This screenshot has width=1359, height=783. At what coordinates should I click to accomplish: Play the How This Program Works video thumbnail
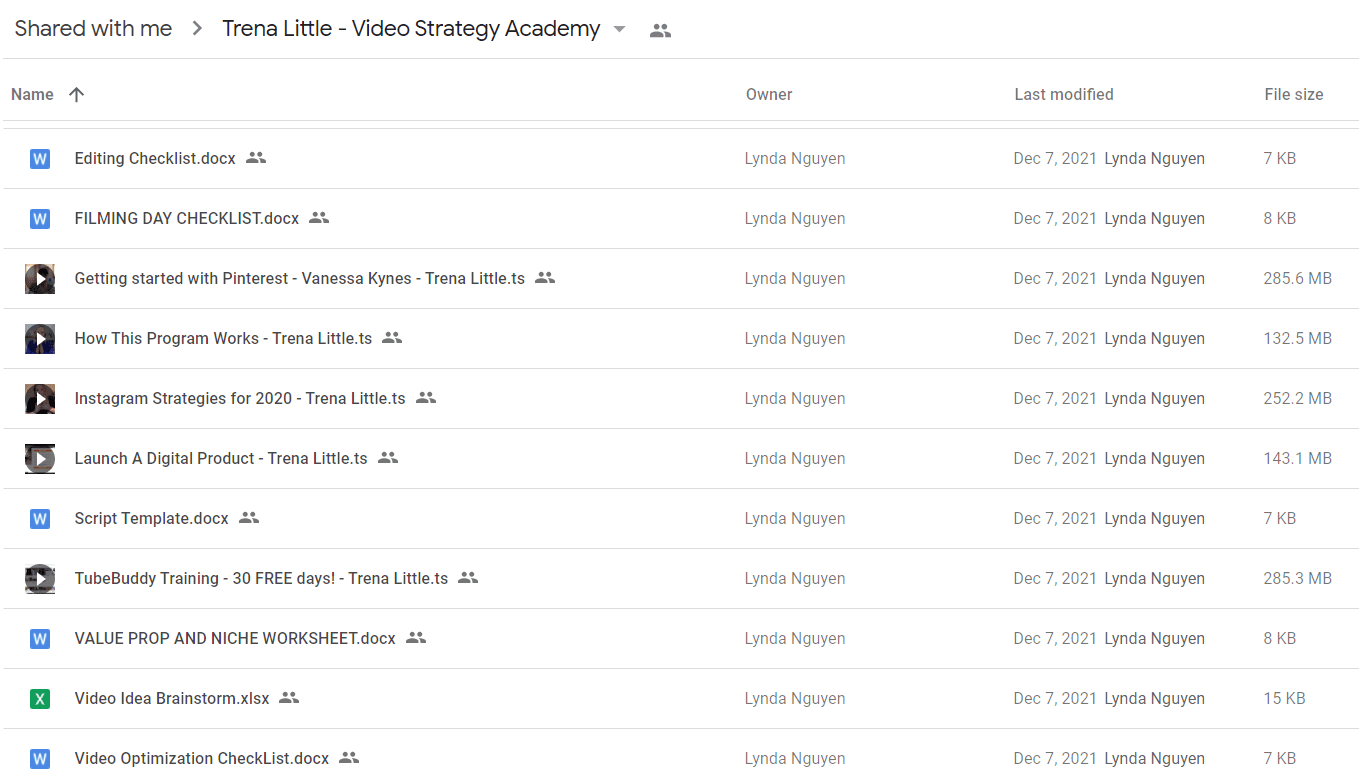(40, 338)
